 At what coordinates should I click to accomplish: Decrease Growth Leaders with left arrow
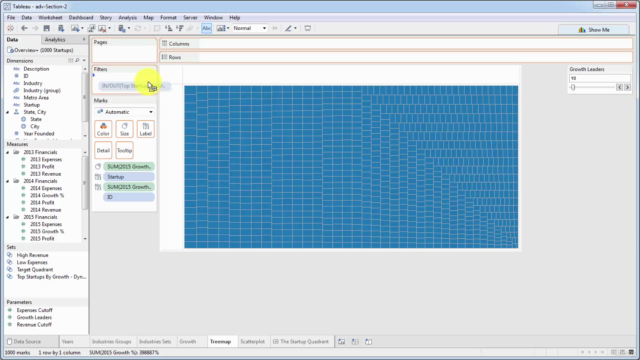(x=620, y=87)
